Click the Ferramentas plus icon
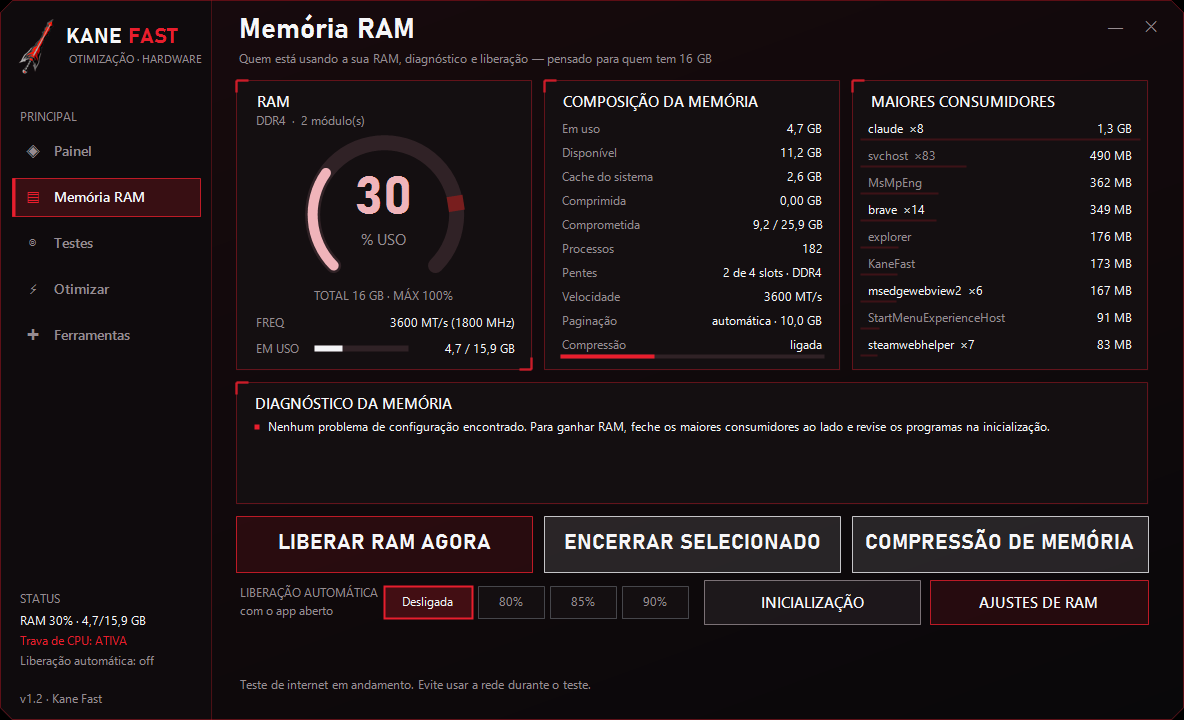The height and width of the screenshot is (720, 1184). [x=33, y=335]
